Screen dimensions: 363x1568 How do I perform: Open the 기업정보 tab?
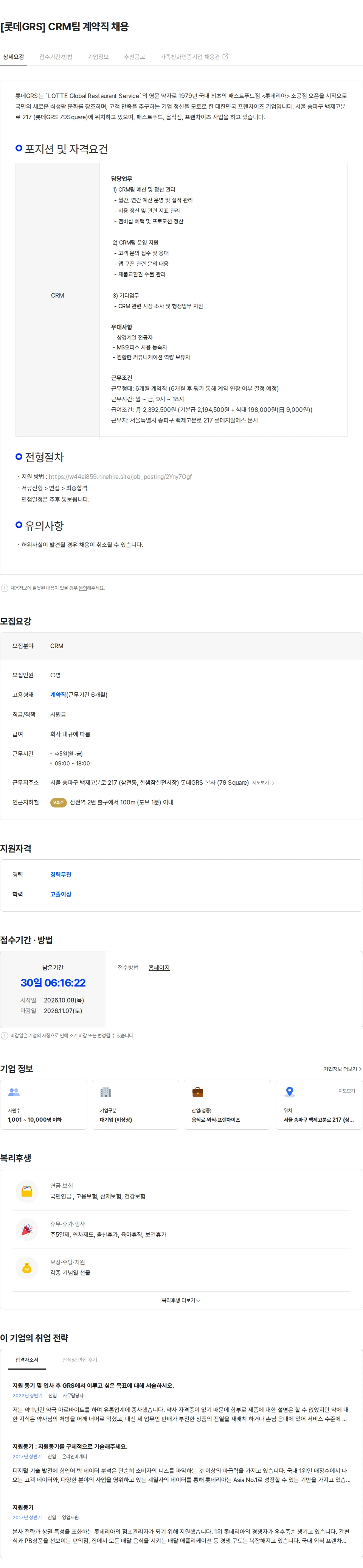click(98, 57)
